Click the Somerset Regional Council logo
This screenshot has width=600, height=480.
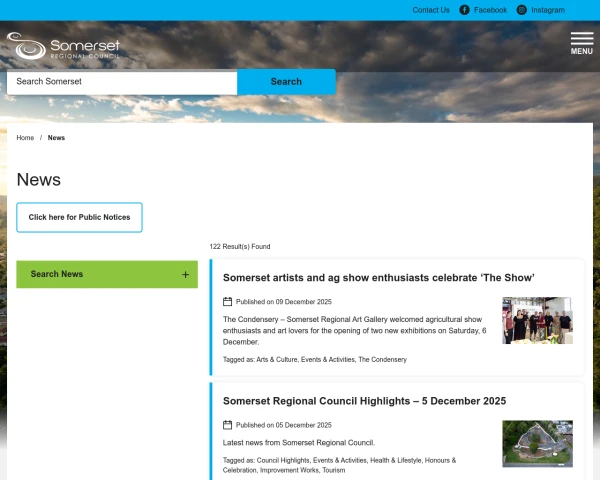(63, 46)
